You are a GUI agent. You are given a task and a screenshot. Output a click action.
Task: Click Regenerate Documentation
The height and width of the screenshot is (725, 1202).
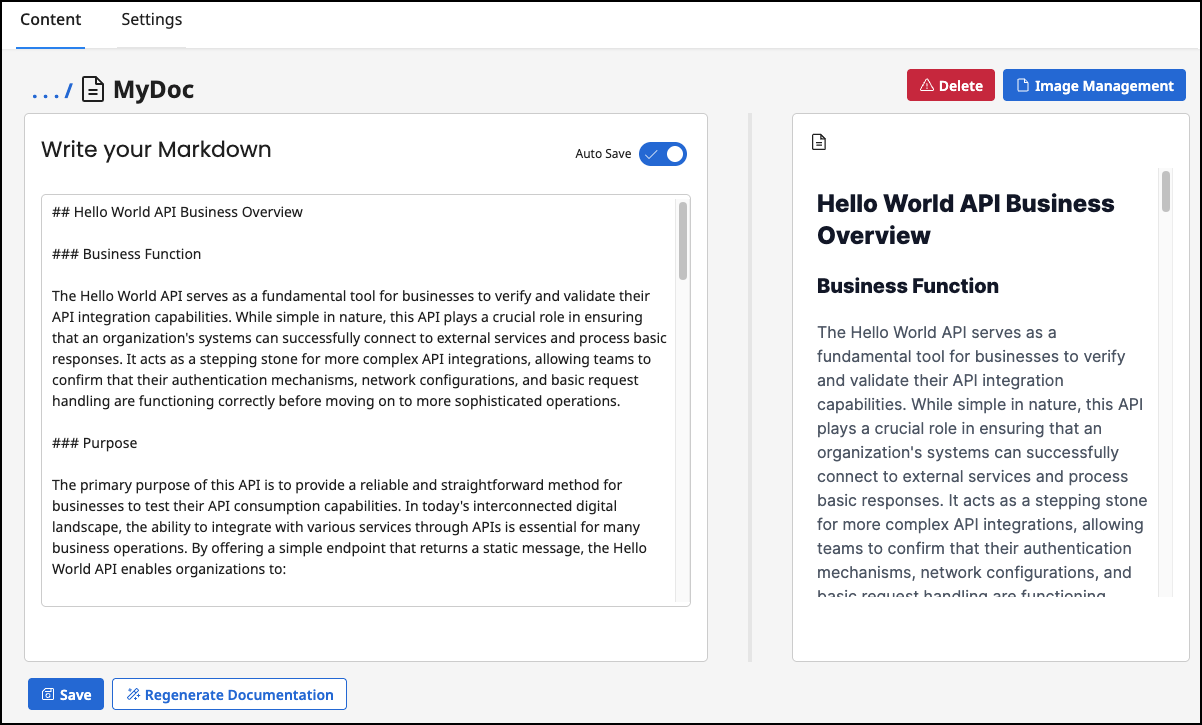(x=229, y=693)
